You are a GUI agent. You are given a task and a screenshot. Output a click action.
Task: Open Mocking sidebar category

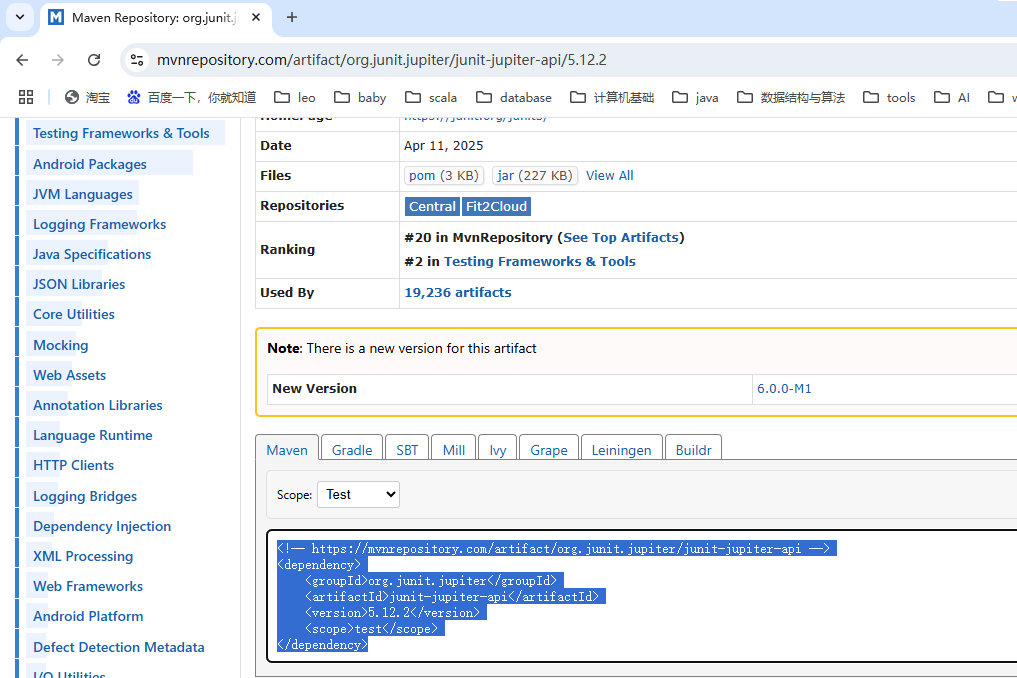60,345
